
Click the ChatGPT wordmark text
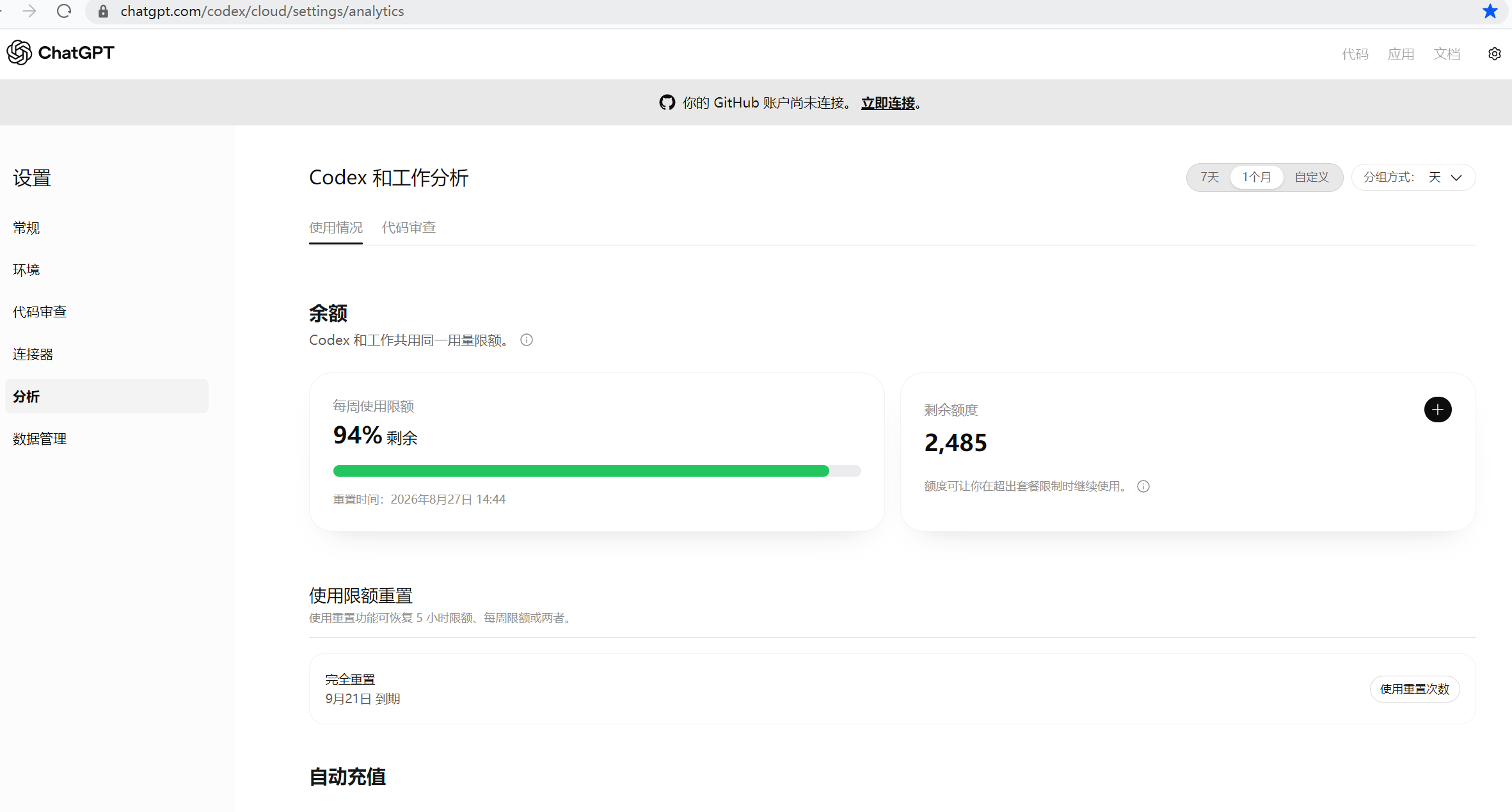click(x=76, y=52)
